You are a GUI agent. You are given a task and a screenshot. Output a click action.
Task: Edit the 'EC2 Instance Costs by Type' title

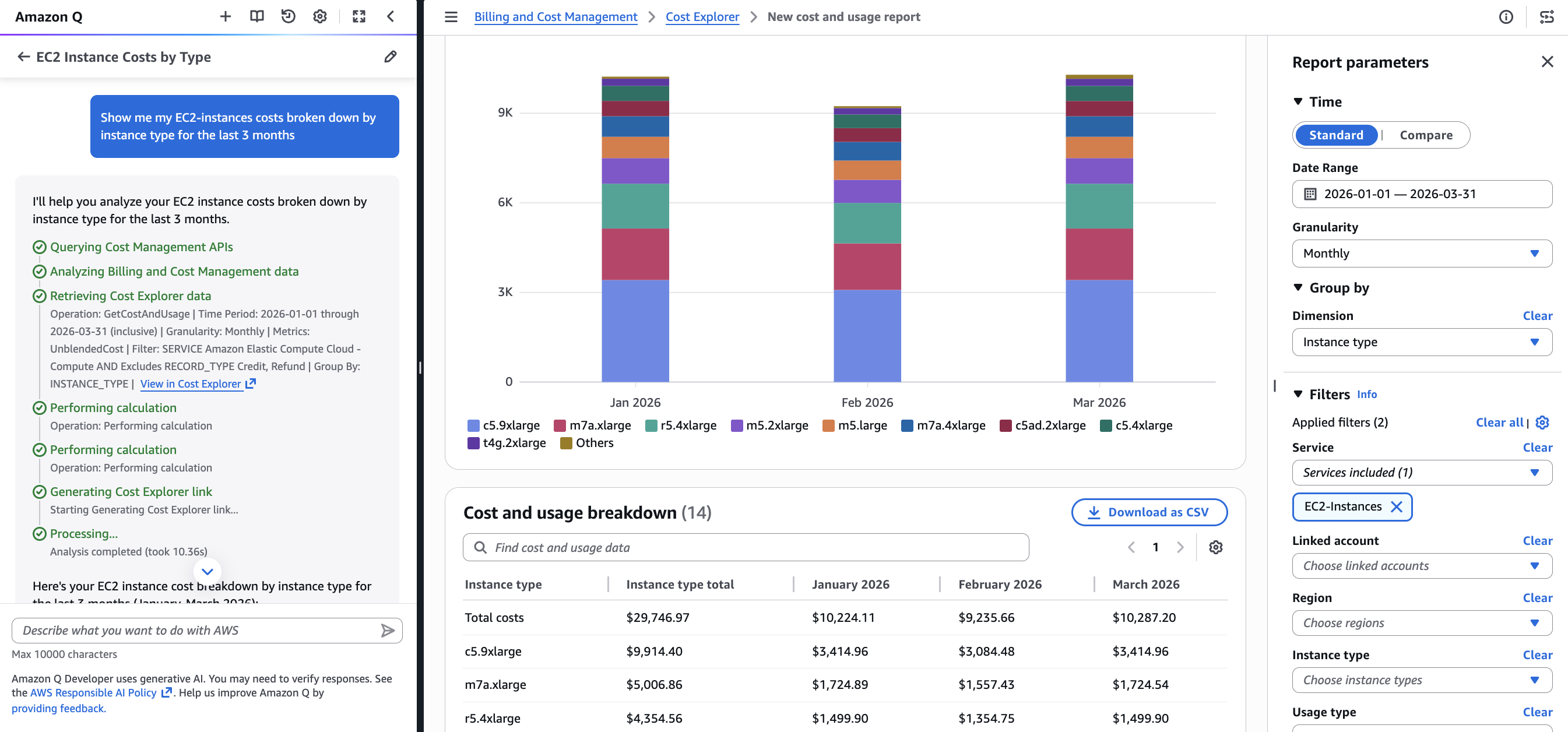[389, 57]
